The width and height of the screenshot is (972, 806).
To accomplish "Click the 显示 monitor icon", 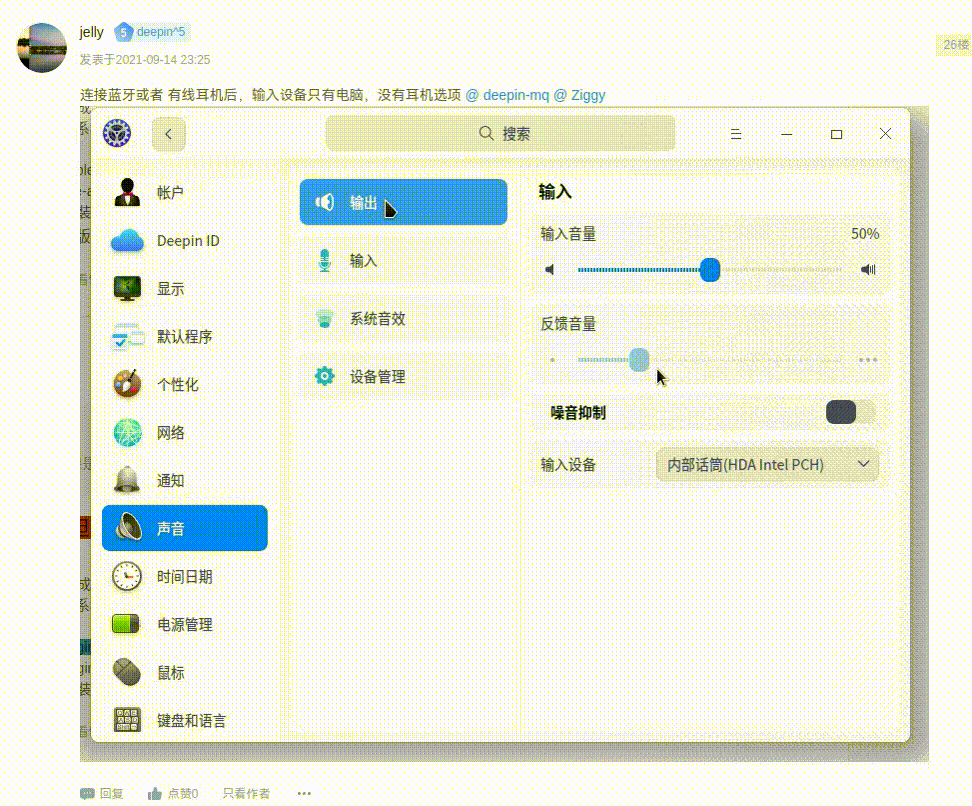I will click(x=127, y=288).
